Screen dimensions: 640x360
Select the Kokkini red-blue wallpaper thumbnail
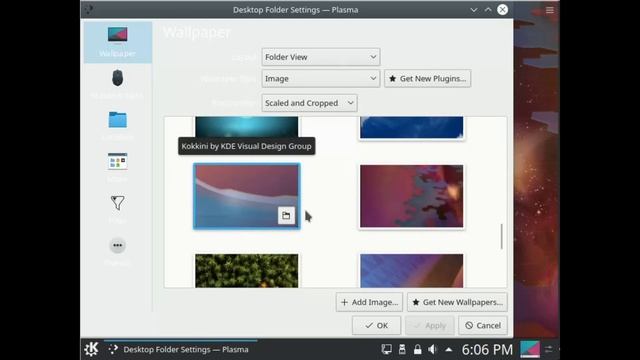[247, 196]
